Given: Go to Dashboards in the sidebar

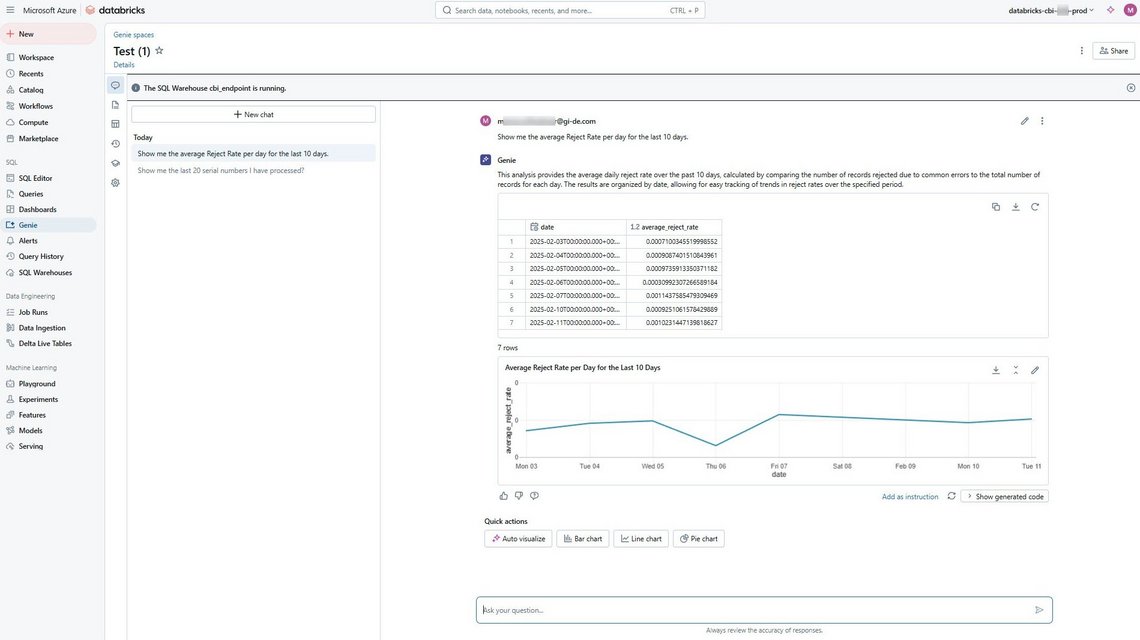Looking at the screenshot, I should pos(37,209).
